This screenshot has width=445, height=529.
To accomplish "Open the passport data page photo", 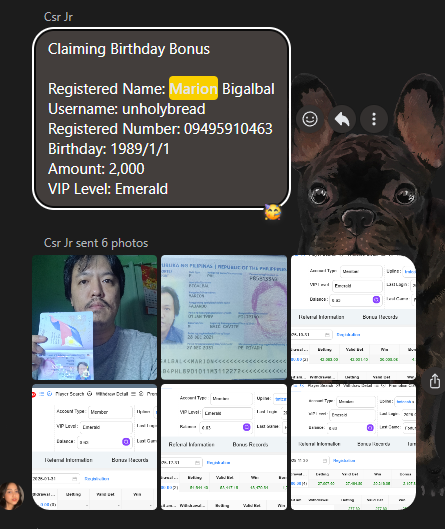I will (x=224, y=317).
